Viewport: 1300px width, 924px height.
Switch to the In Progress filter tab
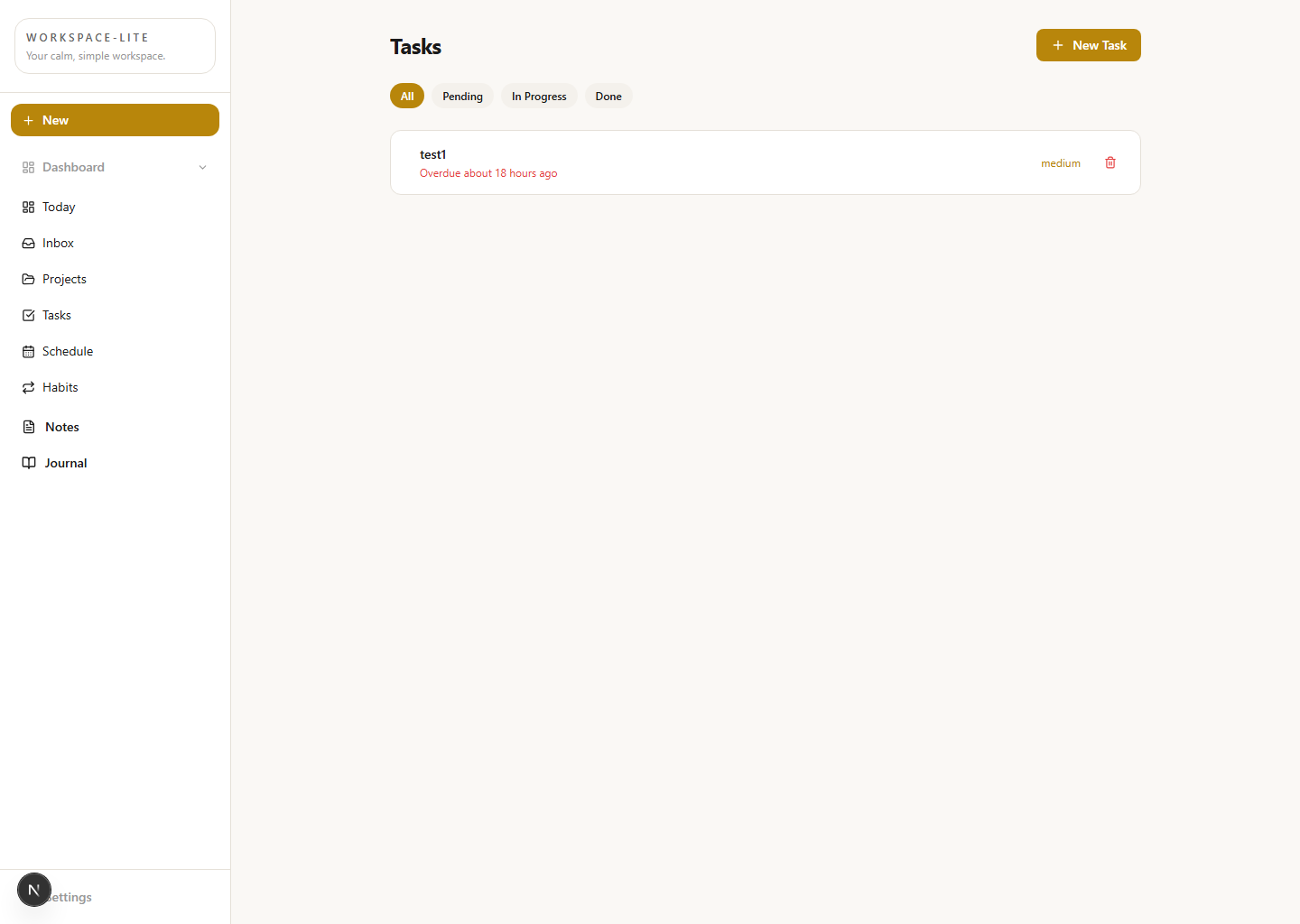pyautogui.click(x=539, y=96)
